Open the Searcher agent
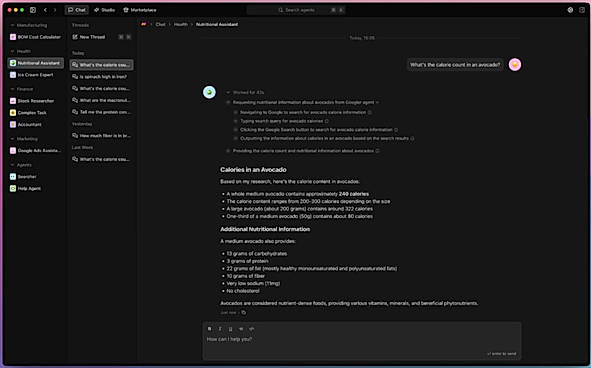This screenshot has width=591, height=368. click(x=36, y=176)
